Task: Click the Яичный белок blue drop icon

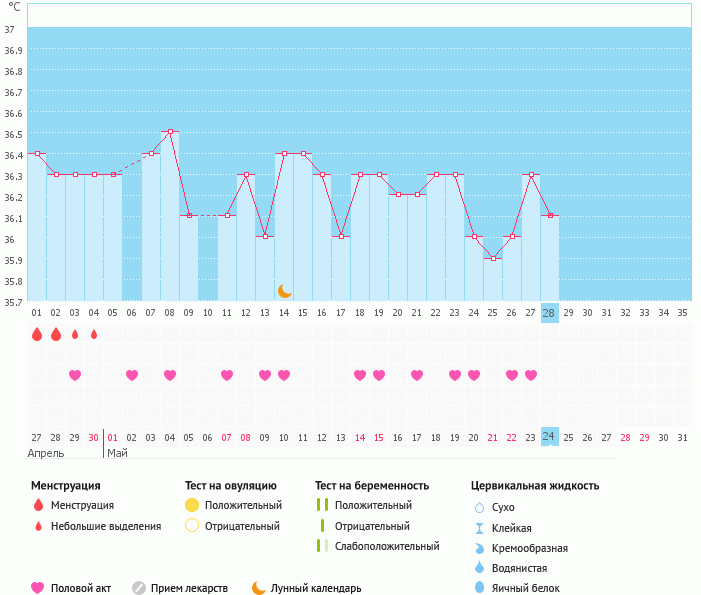Action: [x=479, y=588]
